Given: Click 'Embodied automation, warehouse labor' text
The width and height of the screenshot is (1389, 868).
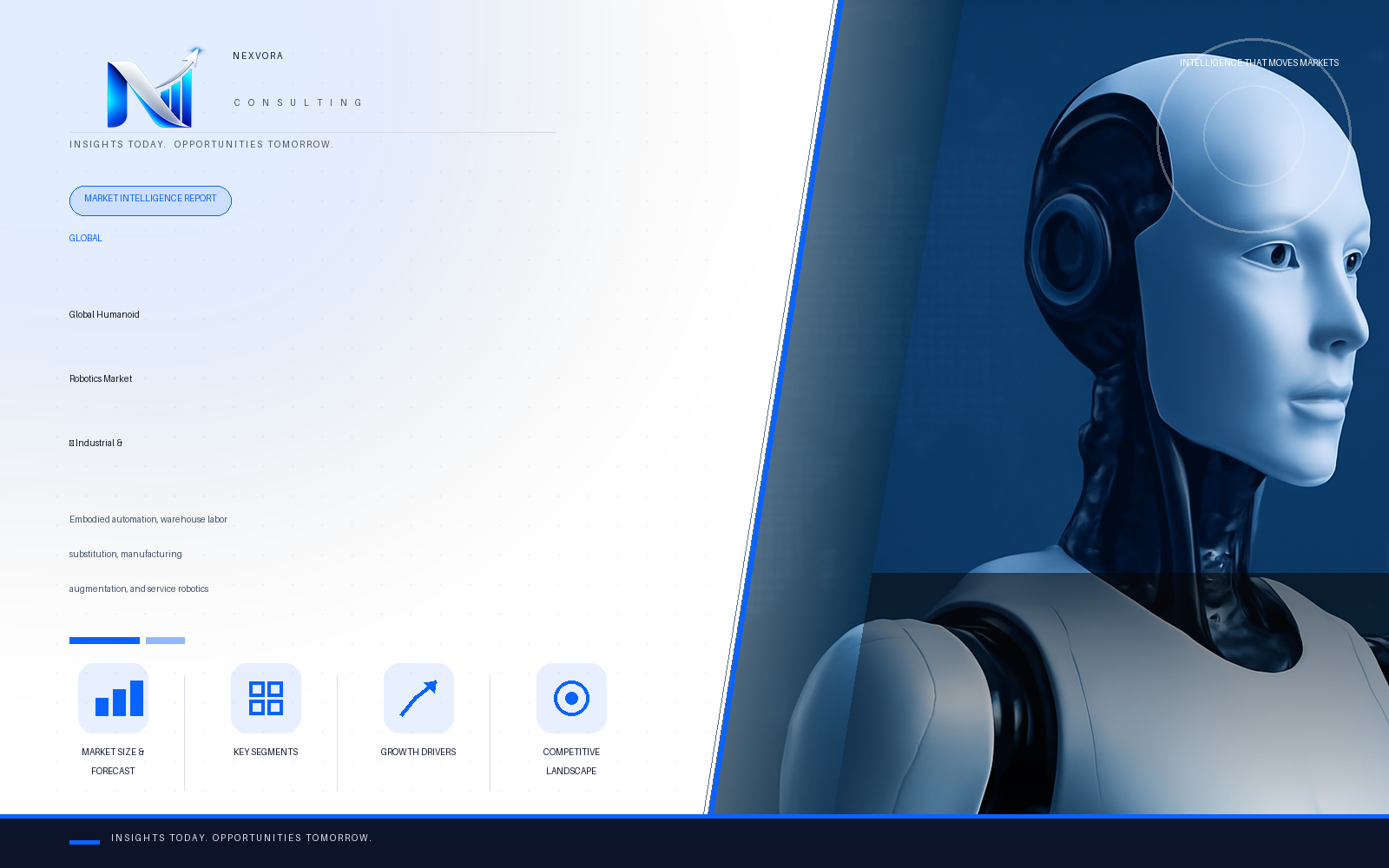Looking at the screenshot, I should (x=148, y=519).
